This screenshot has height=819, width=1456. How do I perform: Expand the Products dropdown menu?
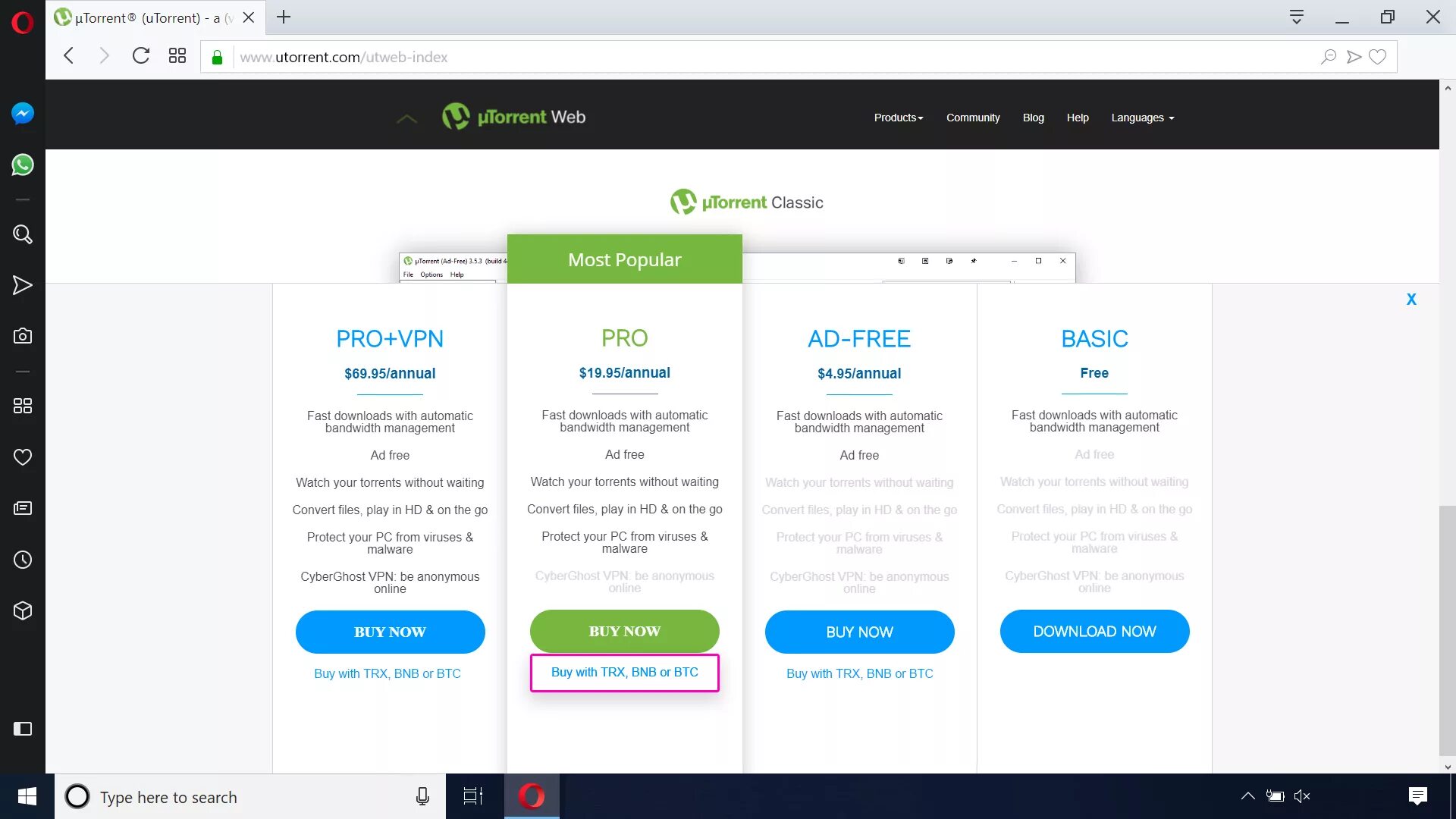897,117
